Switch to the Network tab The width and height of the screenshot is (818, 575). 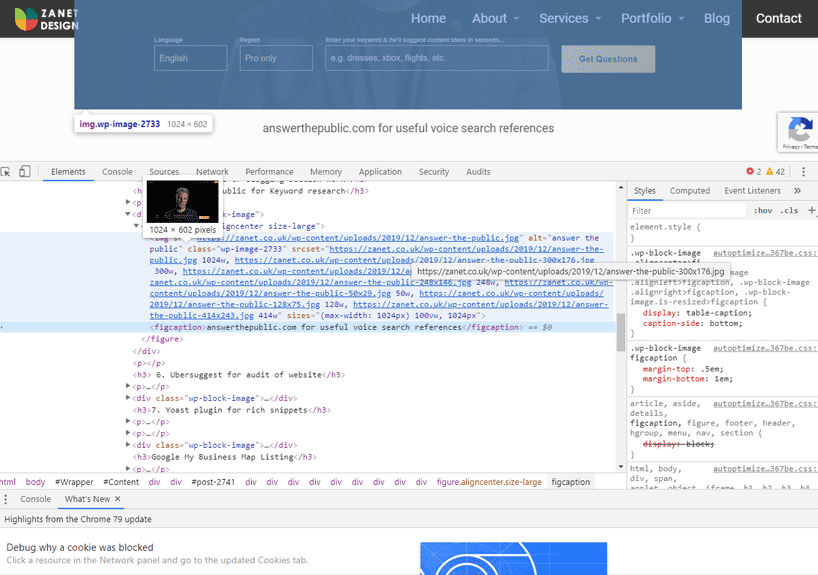pos(212,172)
